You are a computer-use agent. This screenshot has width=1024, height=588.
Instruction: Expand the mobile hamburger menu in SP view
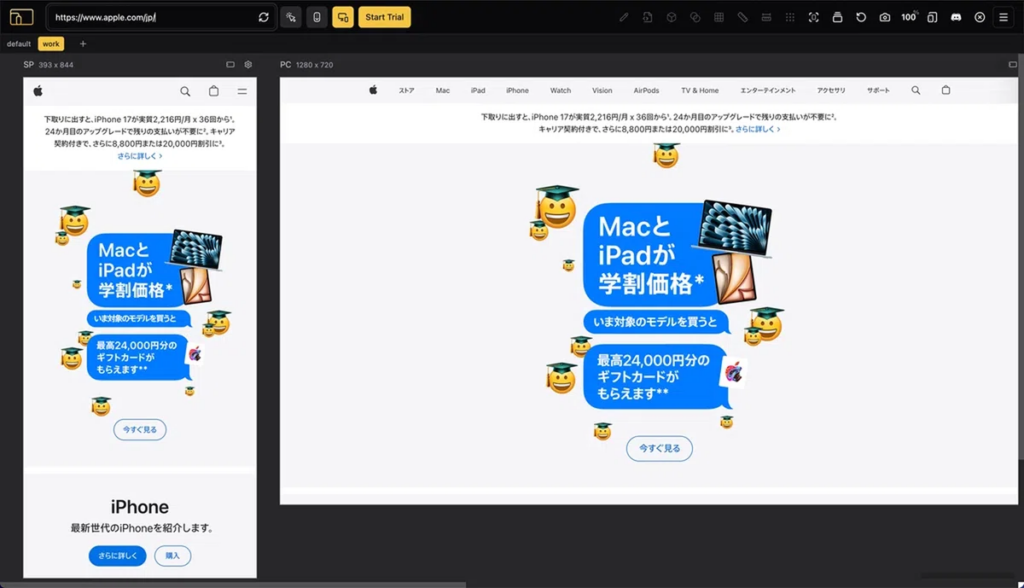pyautogui.click(x=242, y=91)
